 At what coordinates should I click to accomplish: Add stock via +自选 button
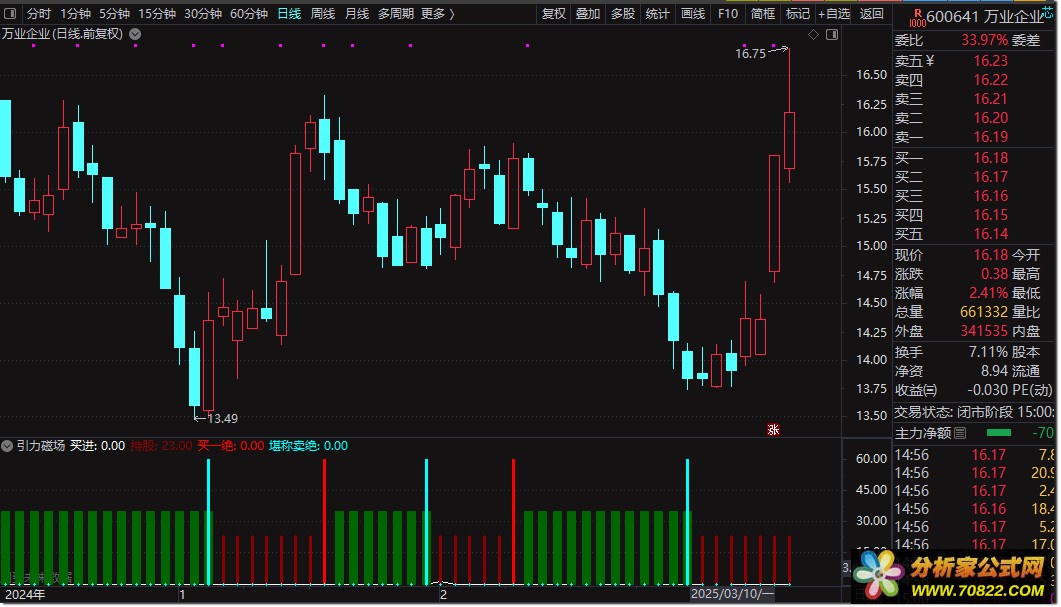coord(834,14)
